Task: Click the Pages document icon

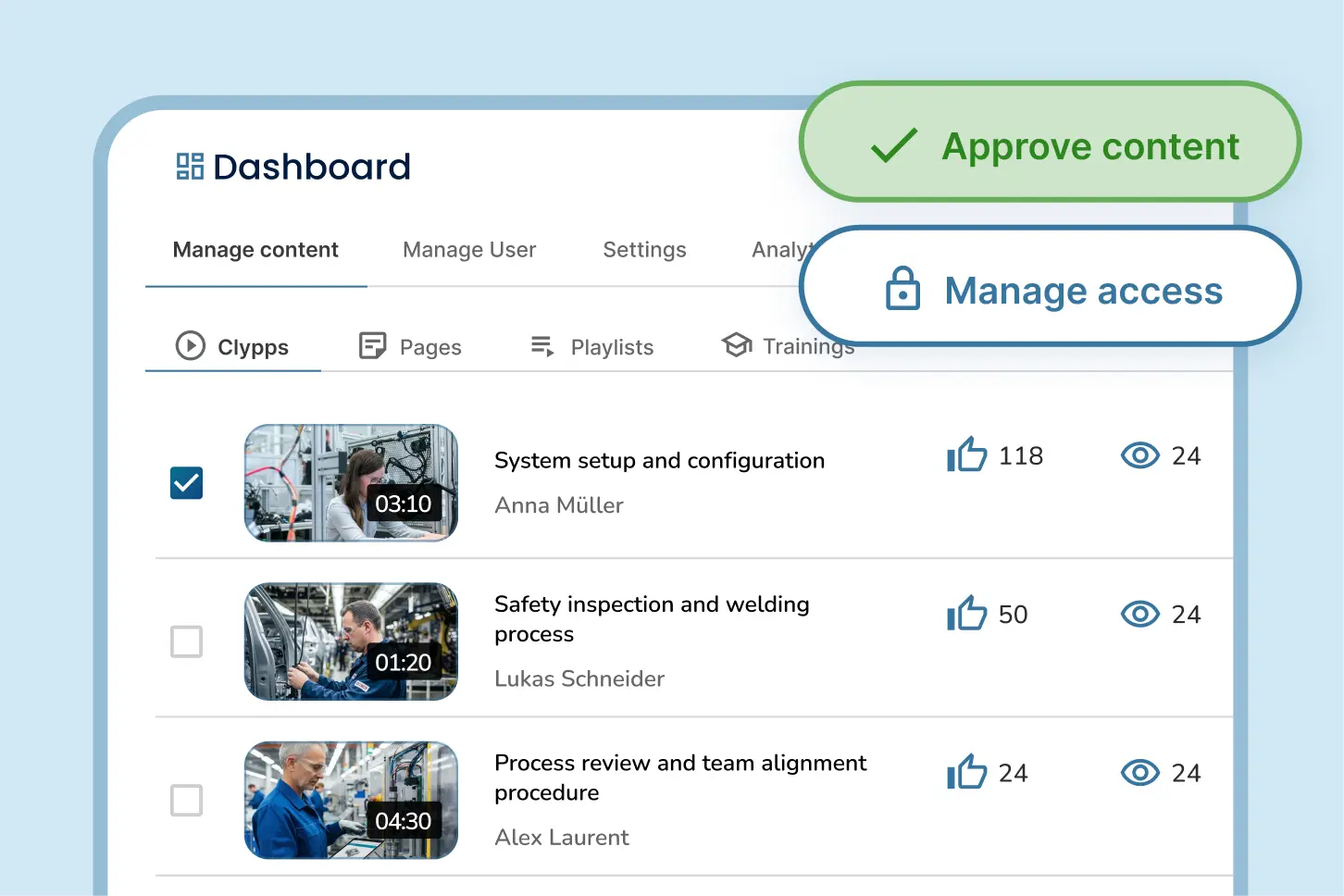Action: (x=372, y=346)
